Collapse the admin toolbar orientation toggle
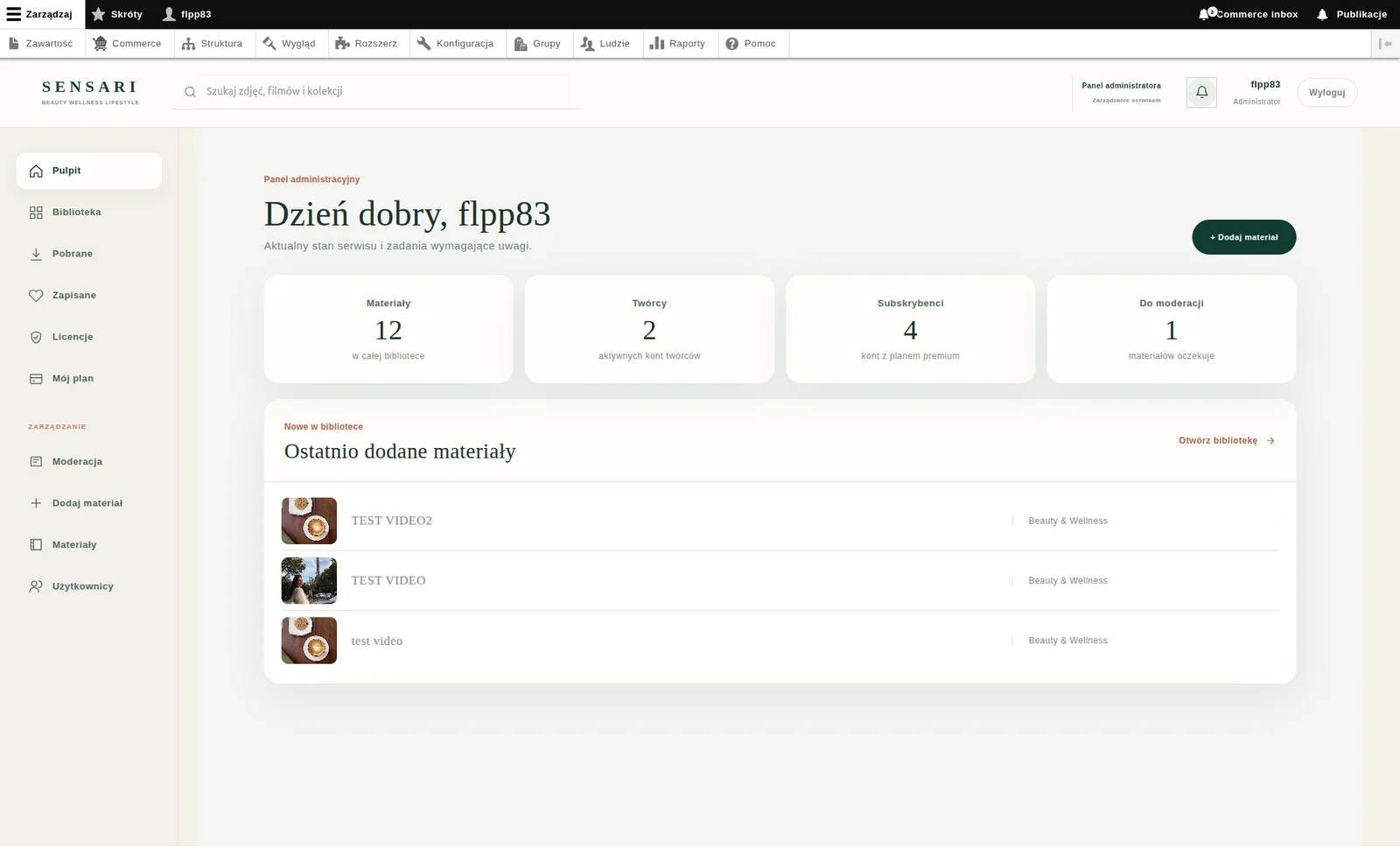The width and height of the screenshot is (1400, 847). (1385, 44)
